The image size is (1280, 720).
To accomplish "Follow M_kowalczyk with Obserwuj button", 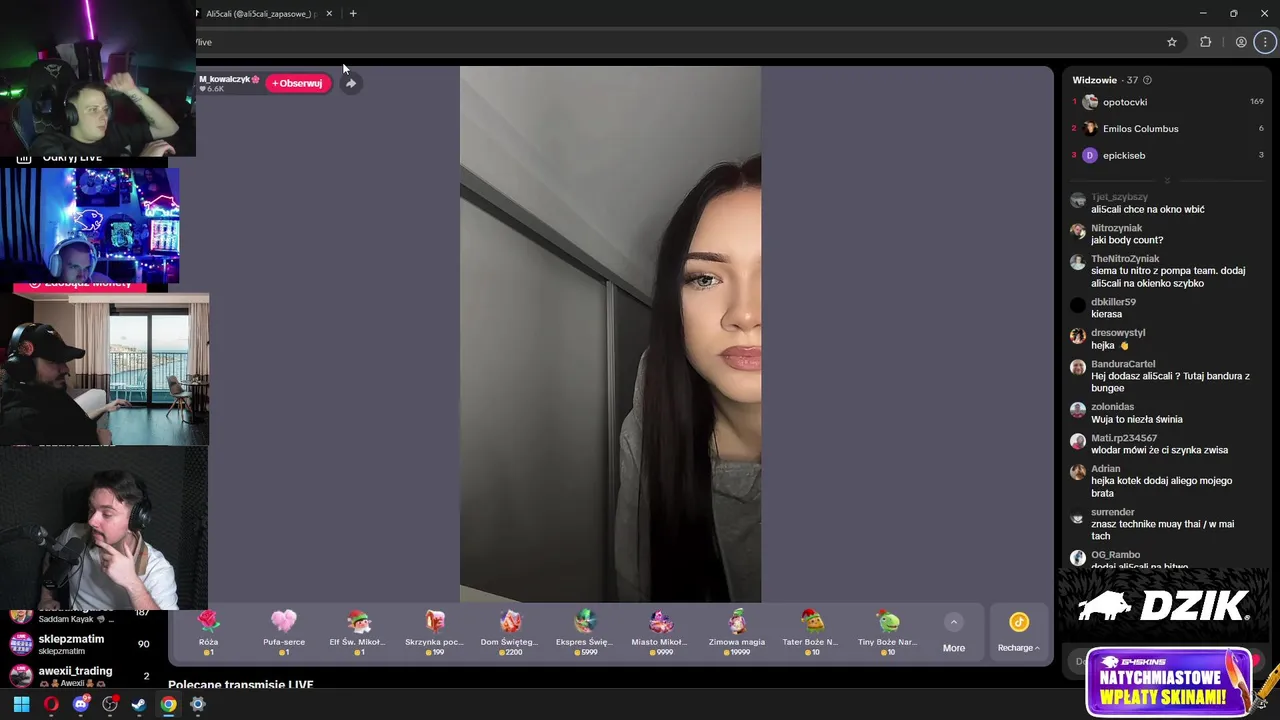I will pos(297,83).
